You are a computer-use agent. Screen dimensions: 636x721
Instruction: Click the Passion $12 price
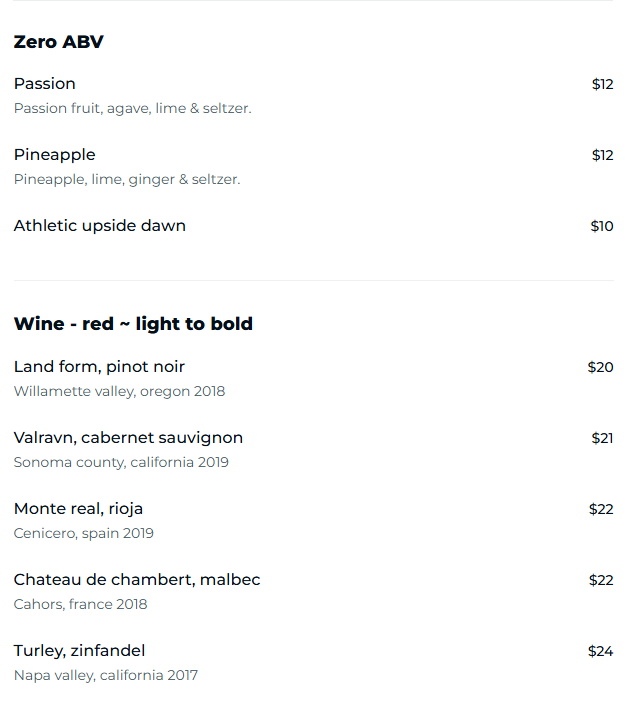click(x=602, y=84)
